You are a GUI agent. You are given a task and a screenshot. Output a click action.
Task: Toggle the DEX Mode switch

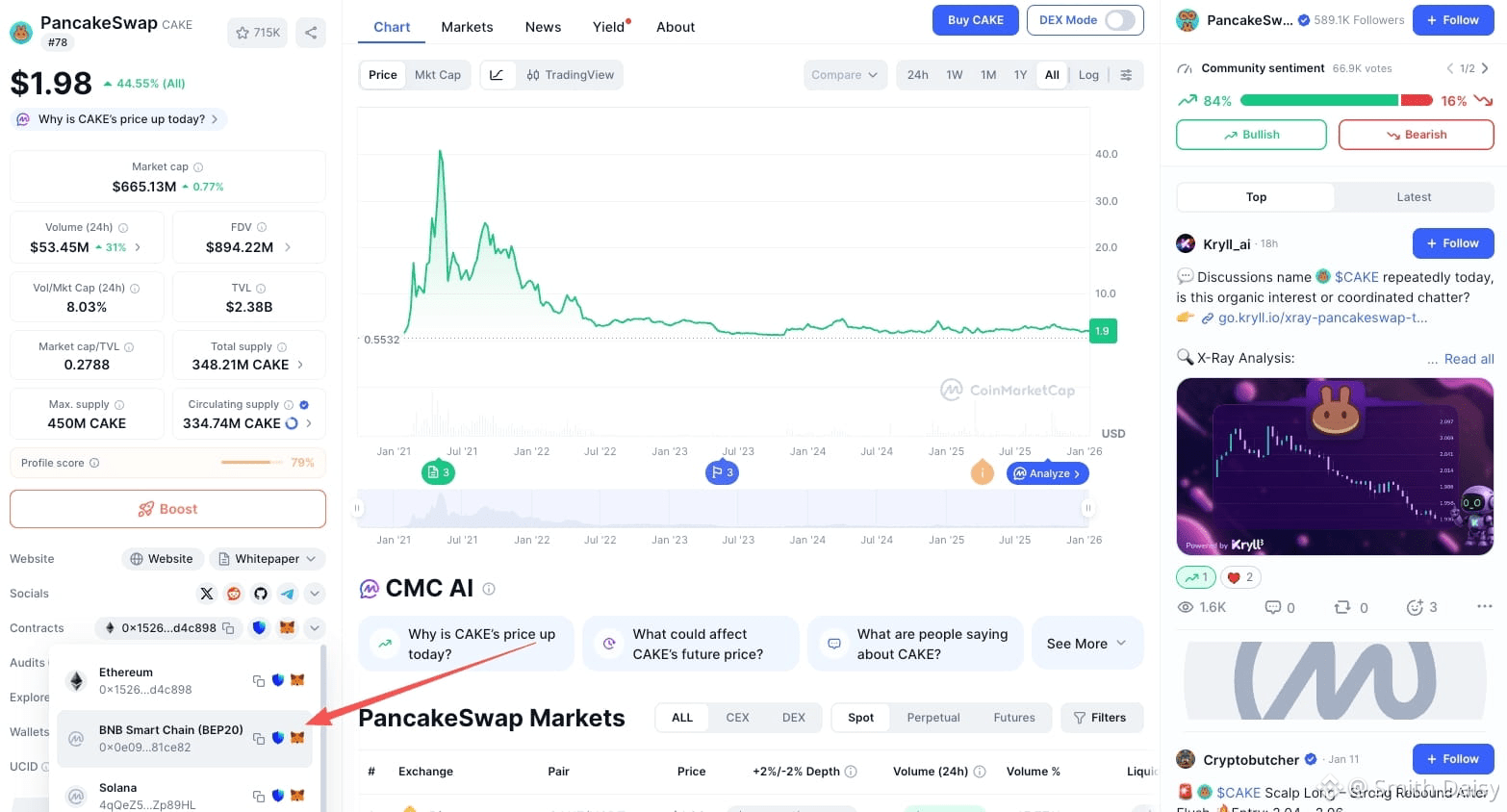point(1119,20)
